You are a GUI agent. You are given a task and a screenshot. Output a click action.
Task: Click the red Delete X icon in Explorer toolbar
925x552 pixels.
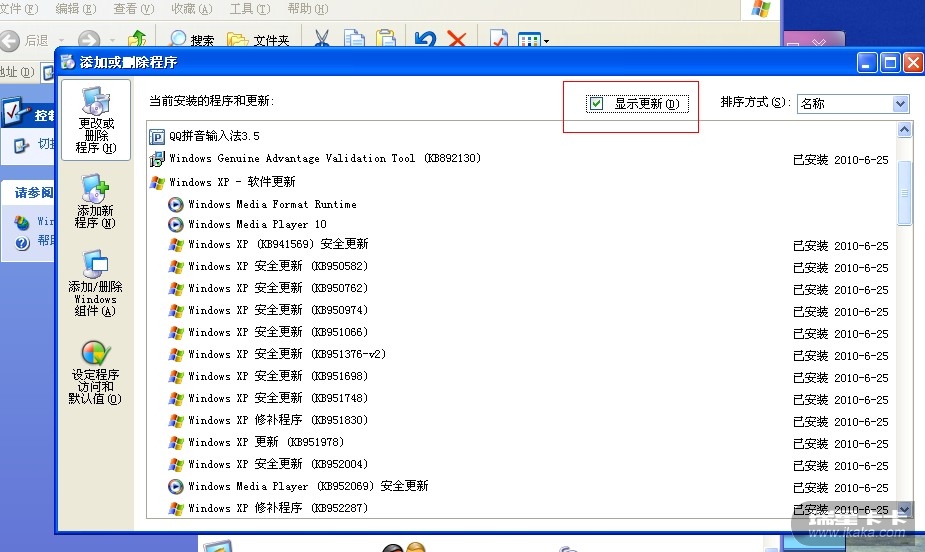457,40
